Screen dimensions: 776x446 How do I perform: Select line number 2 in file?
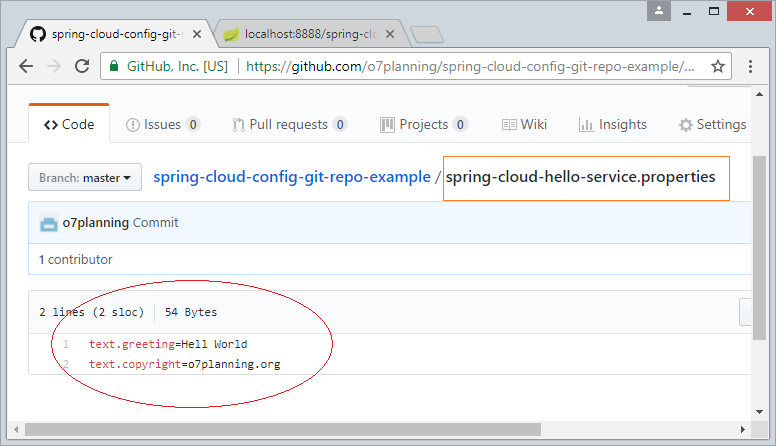point(66,364)
